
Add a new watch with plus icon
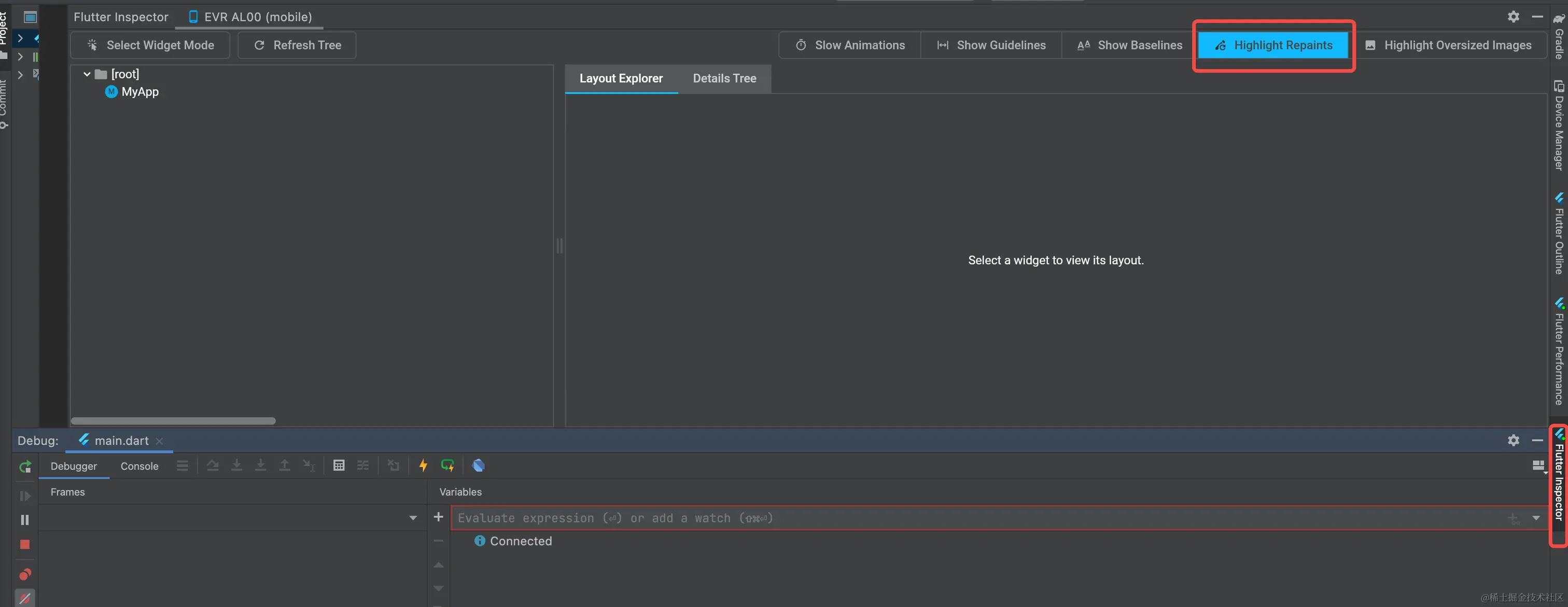pos(438,517)
